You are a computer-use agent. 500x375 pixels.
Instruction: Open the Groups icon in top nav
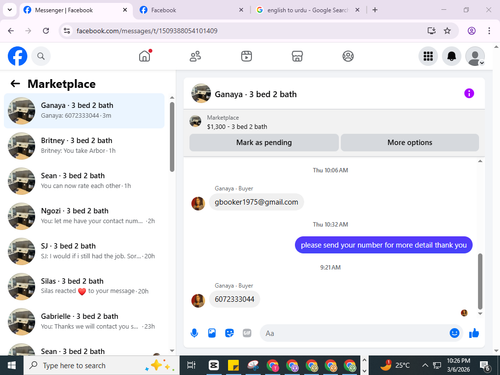pyautogui.click(x=348, y=56)
